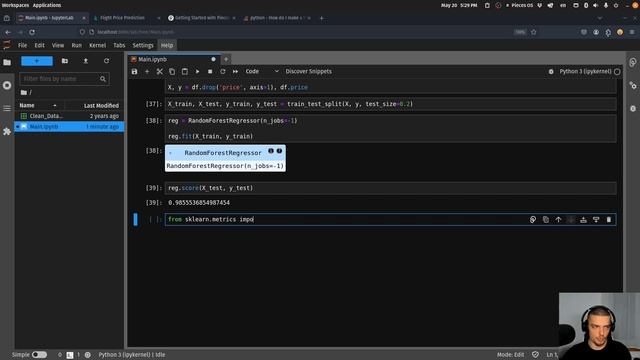
Task: Save the notebook with the disk icon
Action: [134, 71]
